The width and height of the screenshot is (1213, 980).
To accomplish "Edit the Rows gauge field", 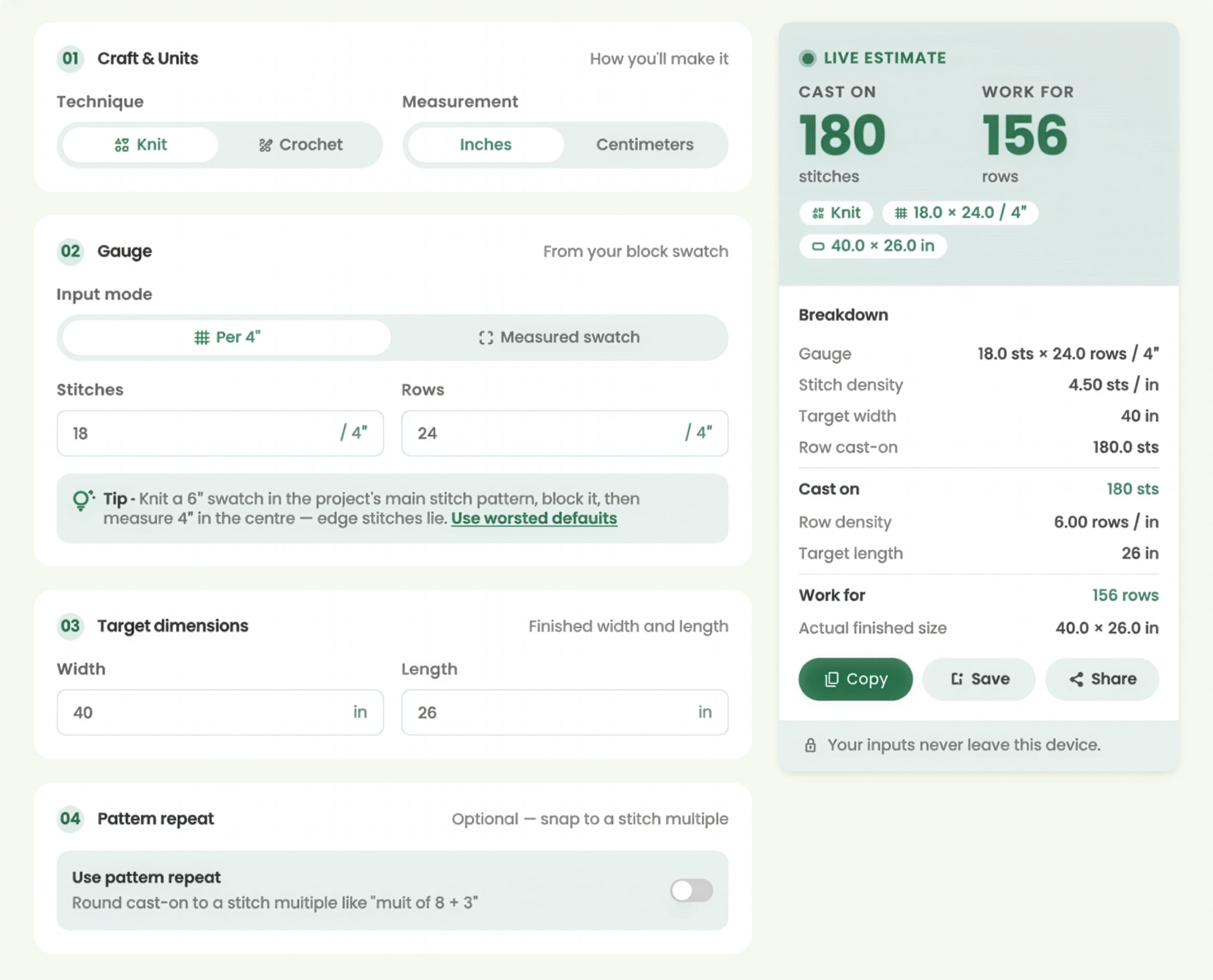I will tap(565, 433).
